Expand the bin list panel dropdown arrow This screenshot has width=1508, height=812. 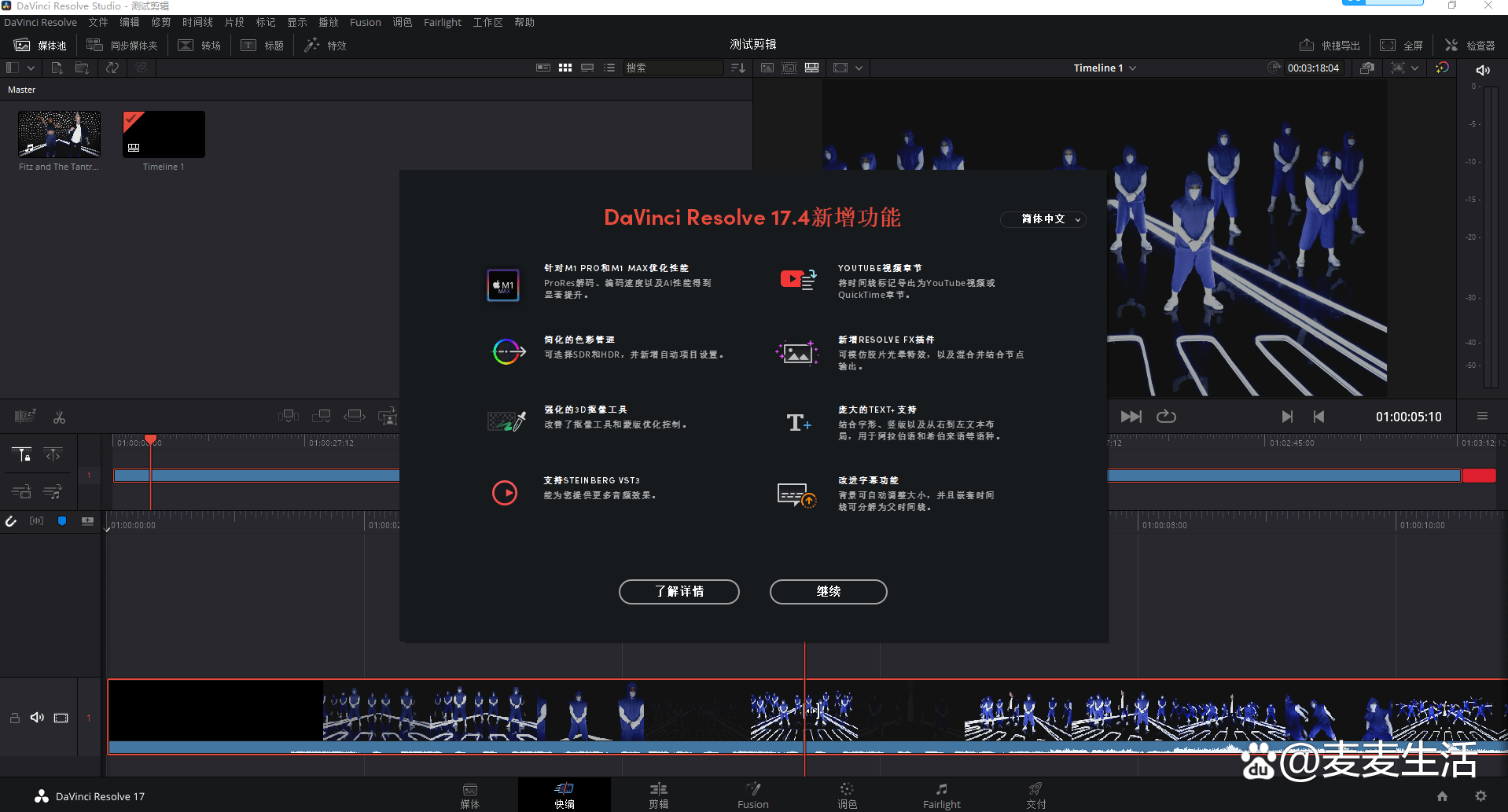[x=31, y=68]
